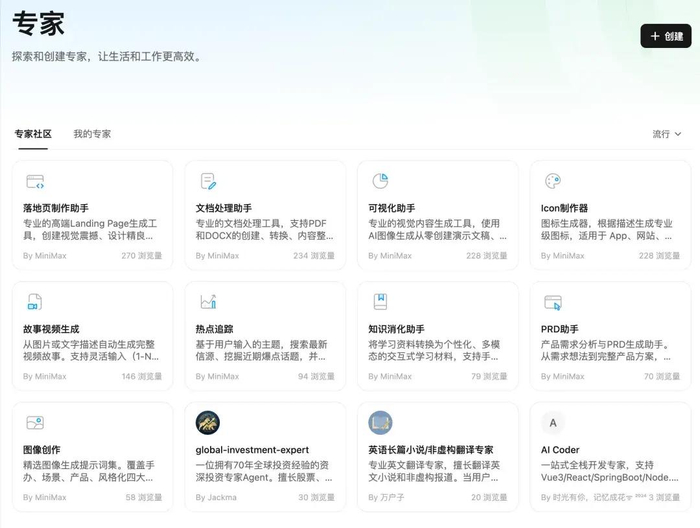The height and width of the screenshot is (528, 700).
Task: Click the 热点追踪 description text
Action: tap(262, 350)
